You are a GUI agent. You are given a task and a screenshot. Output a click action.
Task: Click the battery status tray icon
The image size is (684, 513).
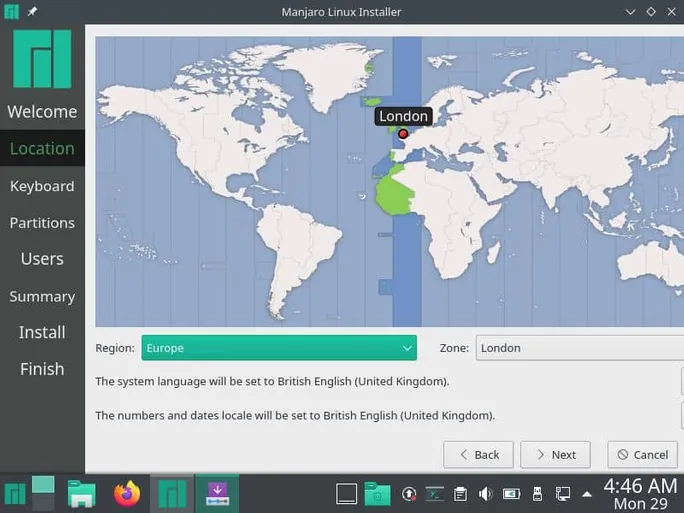[x=511, y=494]
